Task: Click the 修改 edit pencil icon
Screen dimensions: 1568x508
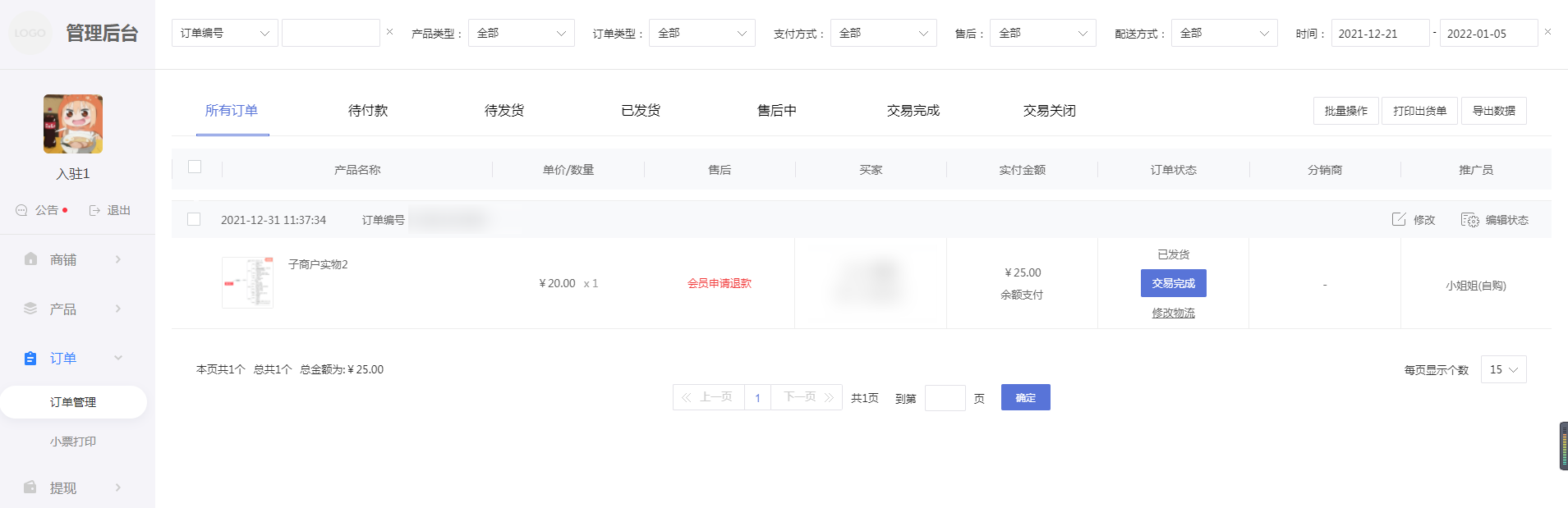Action: [1399, 219]
